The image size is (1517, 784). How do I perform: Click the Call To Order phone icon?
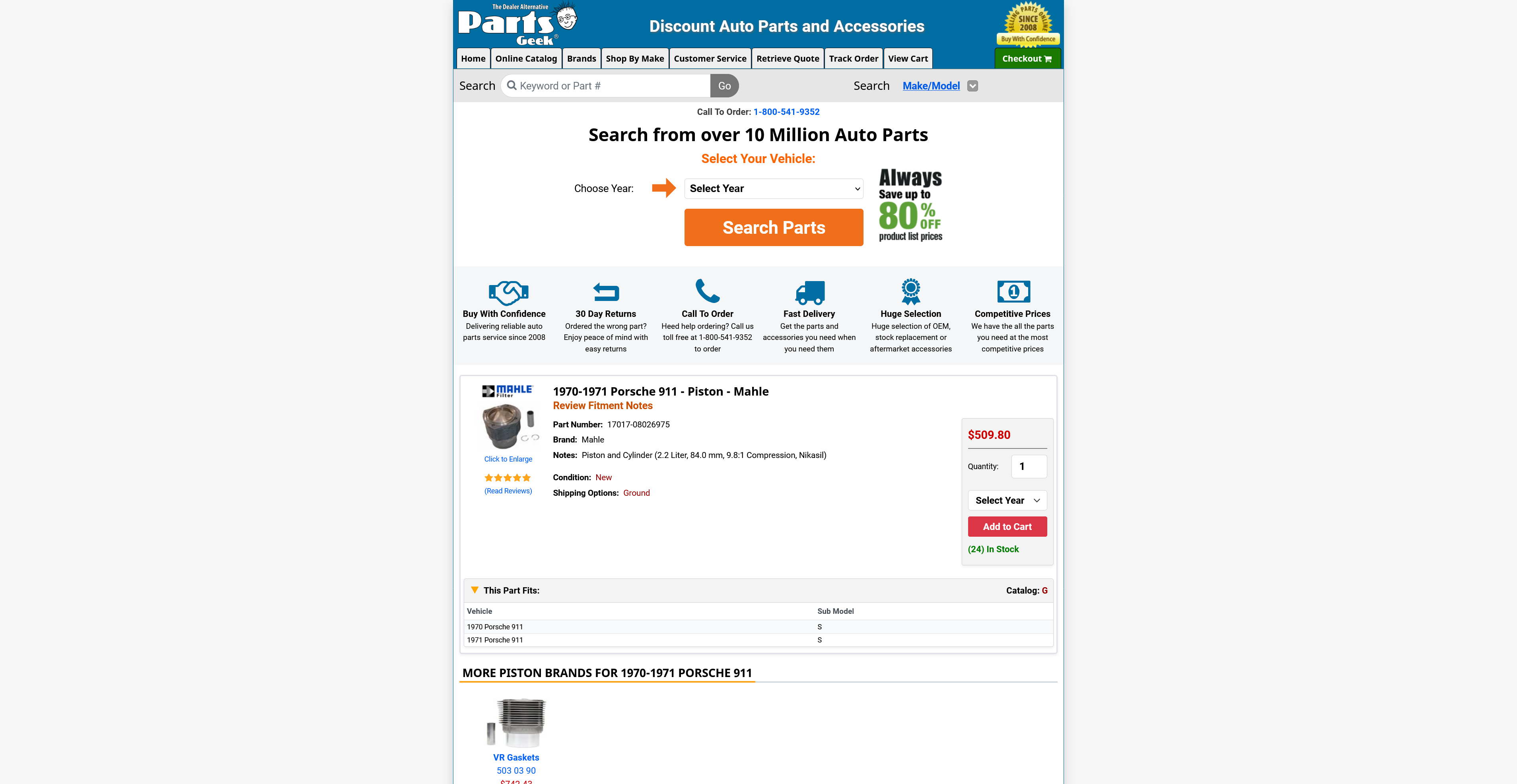[x=707, y=291]
